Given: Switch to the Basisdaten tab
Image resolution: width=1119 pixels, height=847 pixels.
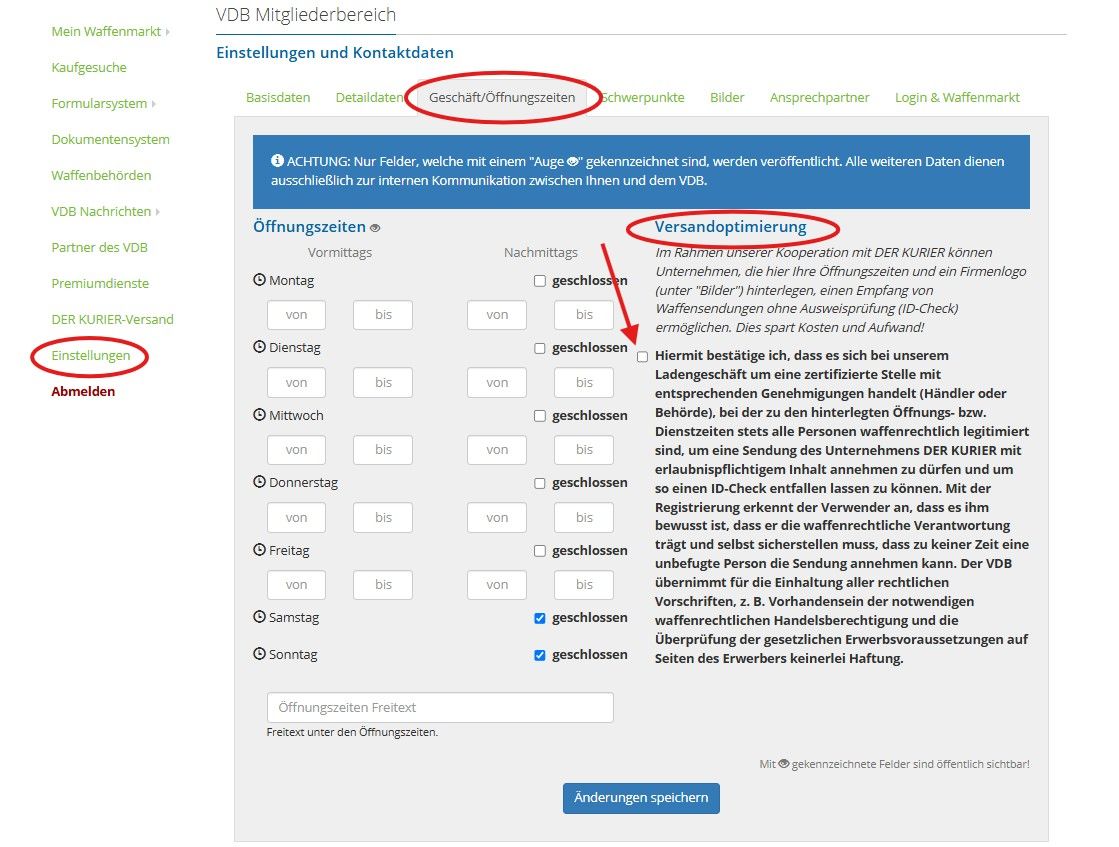Looking at the screenshot, I should 278,98.
